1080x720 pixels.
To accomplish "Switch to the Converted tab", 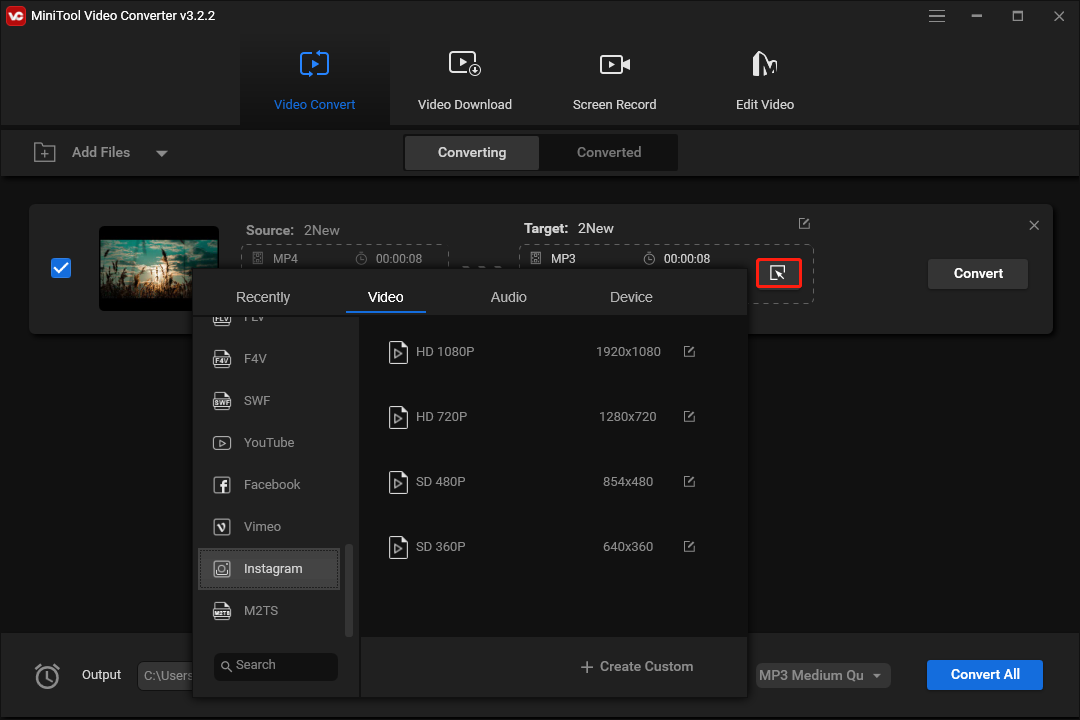I will click(608, 152).
